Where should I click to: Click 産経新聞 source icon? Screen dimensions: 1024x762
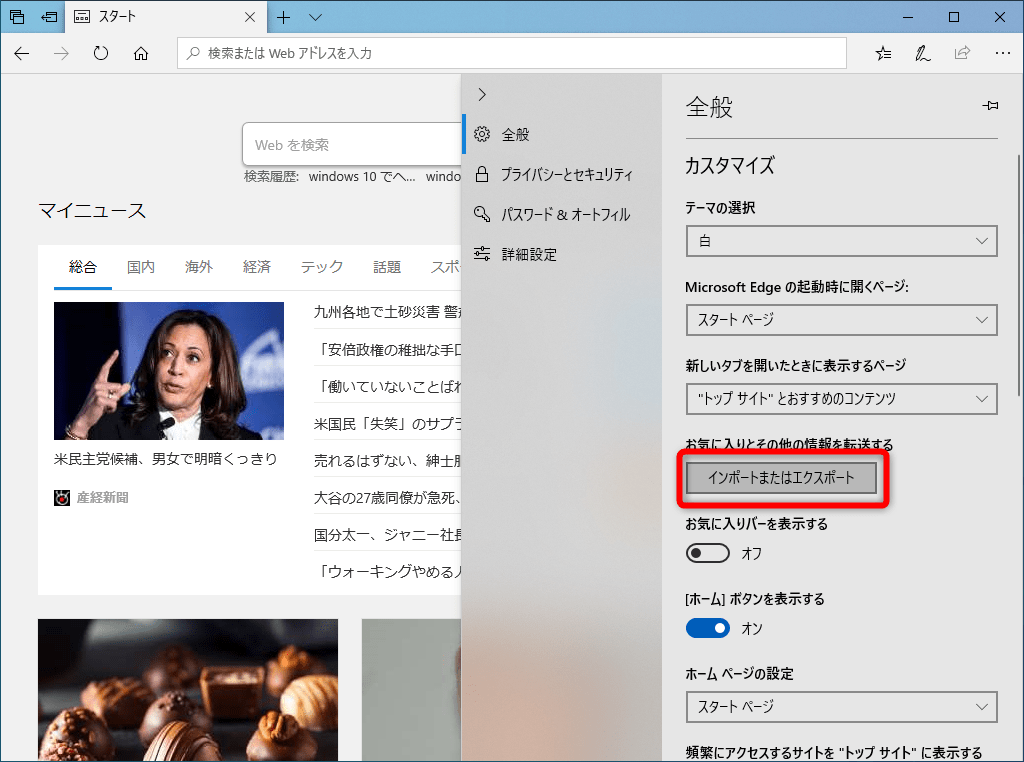point(62,498)
